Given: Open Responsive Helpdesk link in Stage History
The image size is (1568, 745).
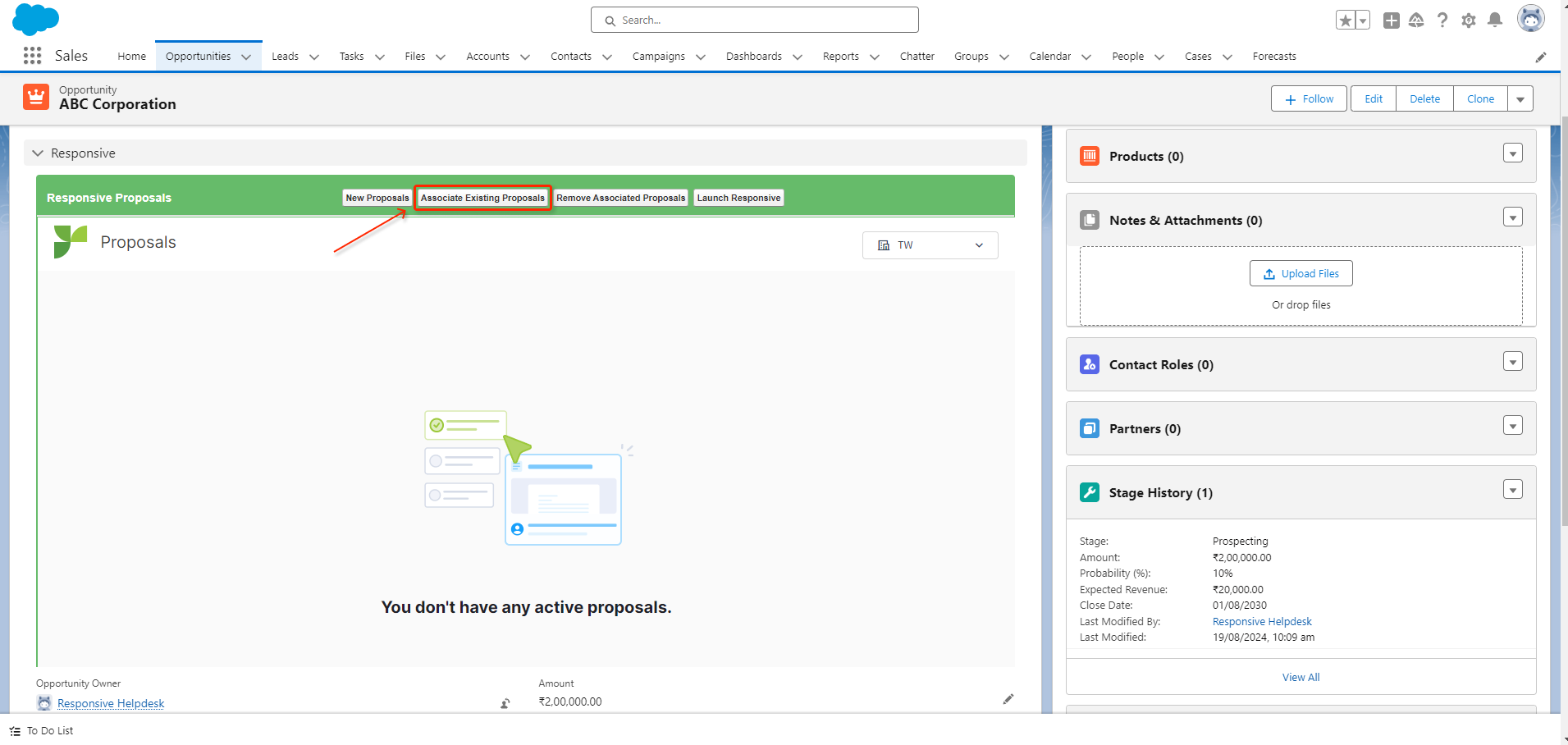Looking at the screenshot, I should click(x=1262, y=622).
